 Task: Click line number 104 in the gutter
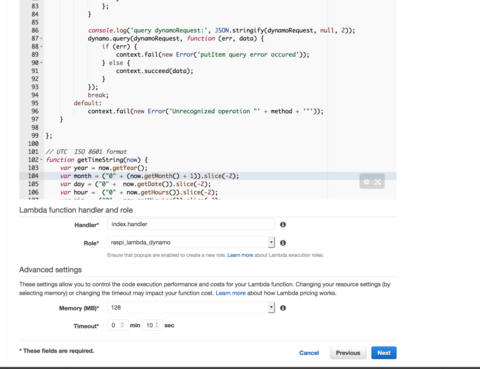tap(33, 176)
